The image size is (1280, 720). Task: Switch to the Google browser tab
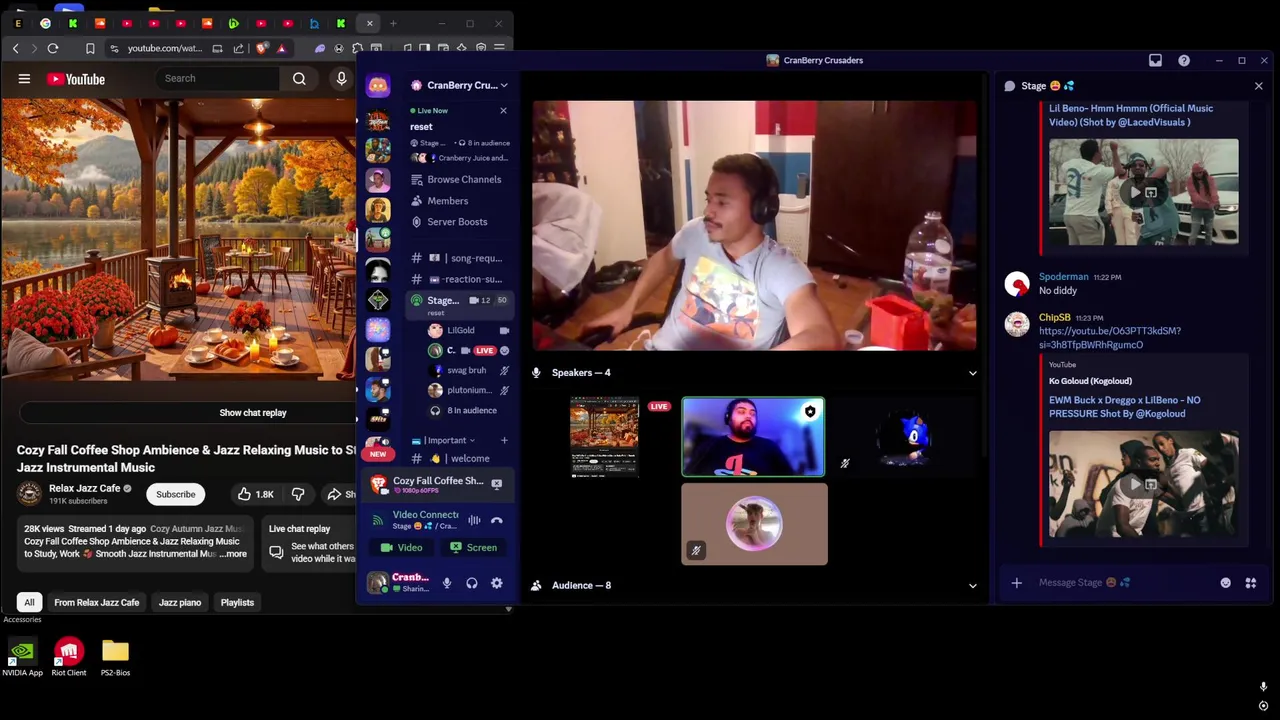click(x=45, y=23)
